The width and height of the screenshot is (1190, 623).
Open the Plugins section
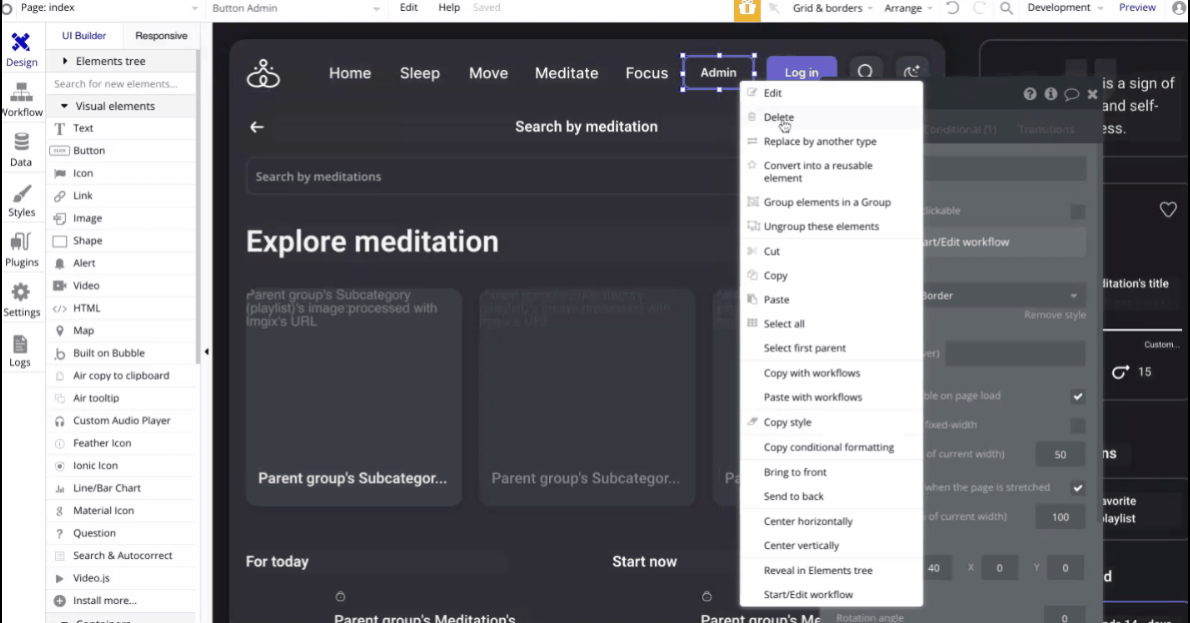point(21,248)
